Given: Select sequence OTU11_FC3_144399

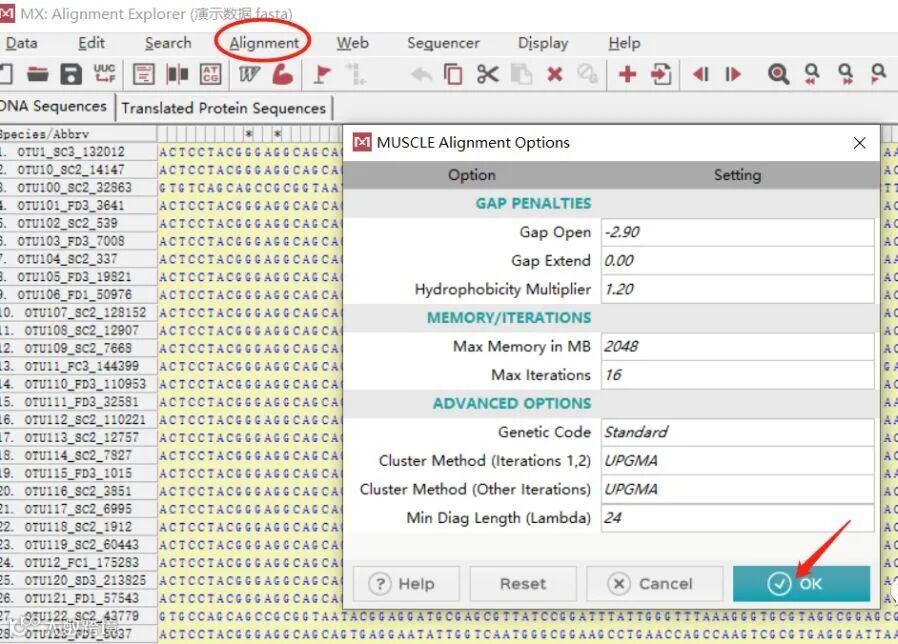Looking at the screenshot, I should click(81, 366).
